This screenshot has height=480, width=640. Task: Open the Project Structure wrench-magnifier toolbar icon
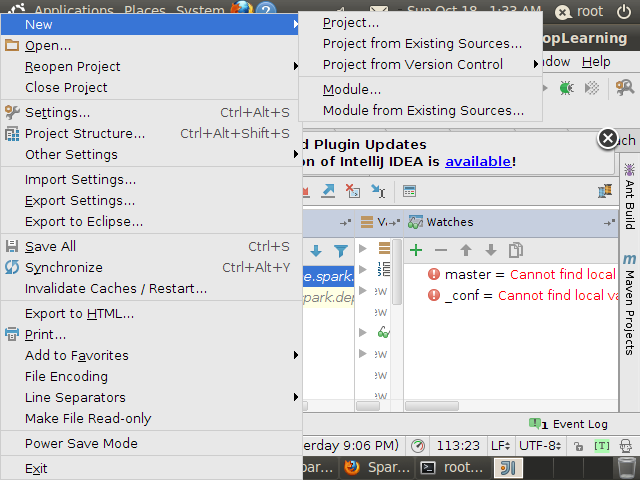pos(624,88)
